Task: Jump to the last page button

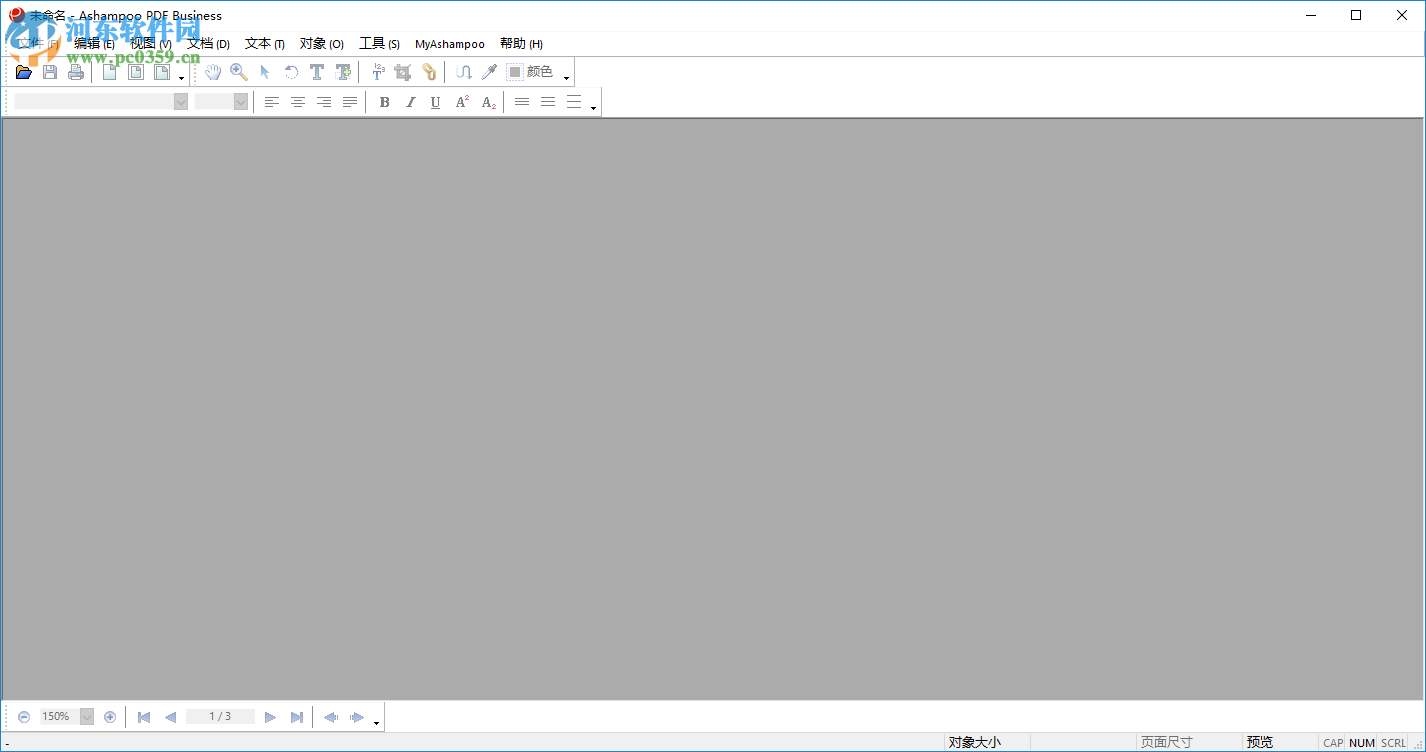Action: point(297,717)
